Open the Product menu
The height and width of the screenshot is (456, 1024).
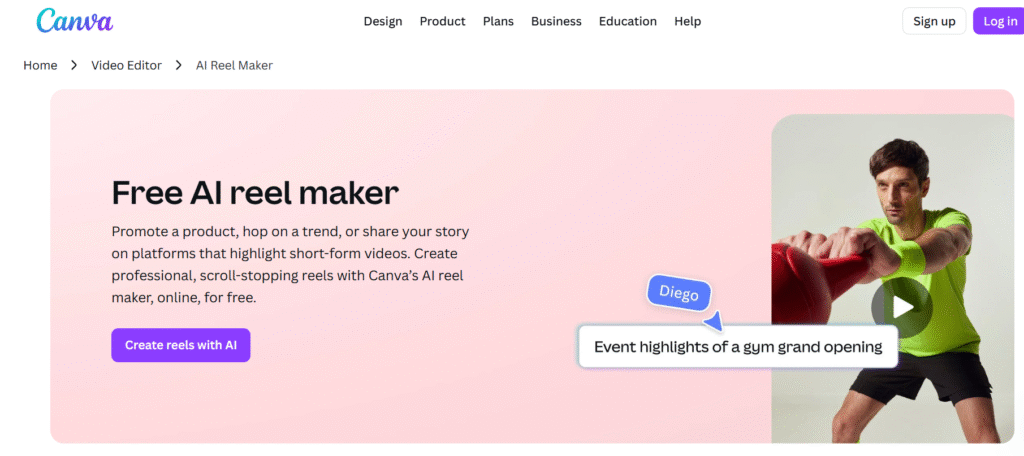pos(442,22)
